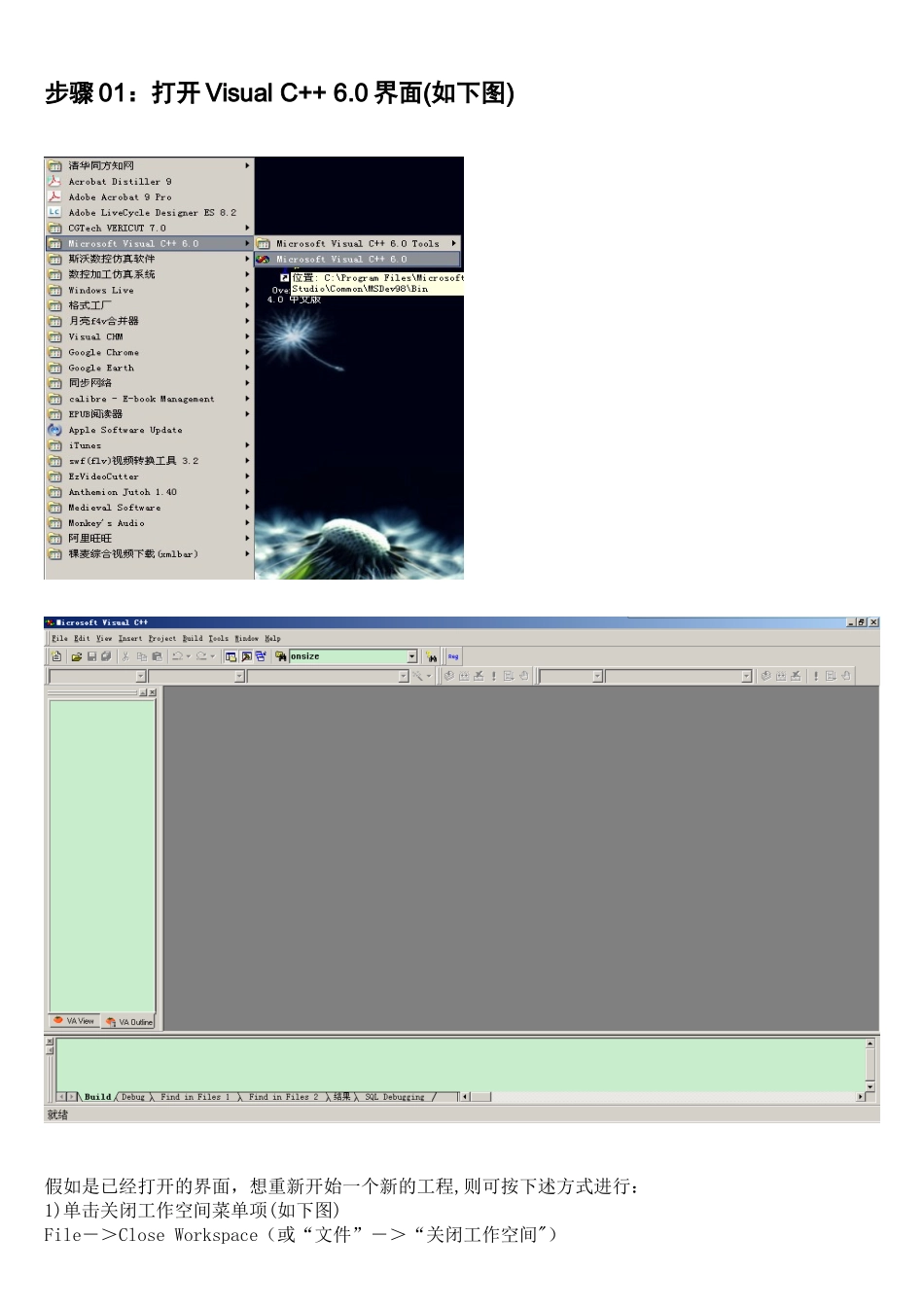Click the binoculars Search icon
The height and width of the screenshot is (1307, 924).
[431, 656]
